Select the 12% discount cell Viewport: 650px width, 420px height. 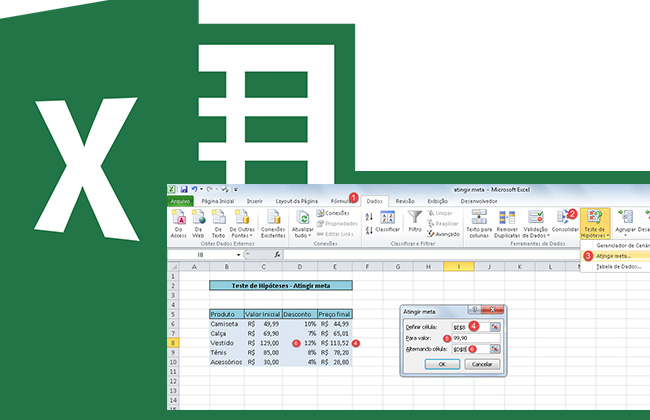(300, 343)
